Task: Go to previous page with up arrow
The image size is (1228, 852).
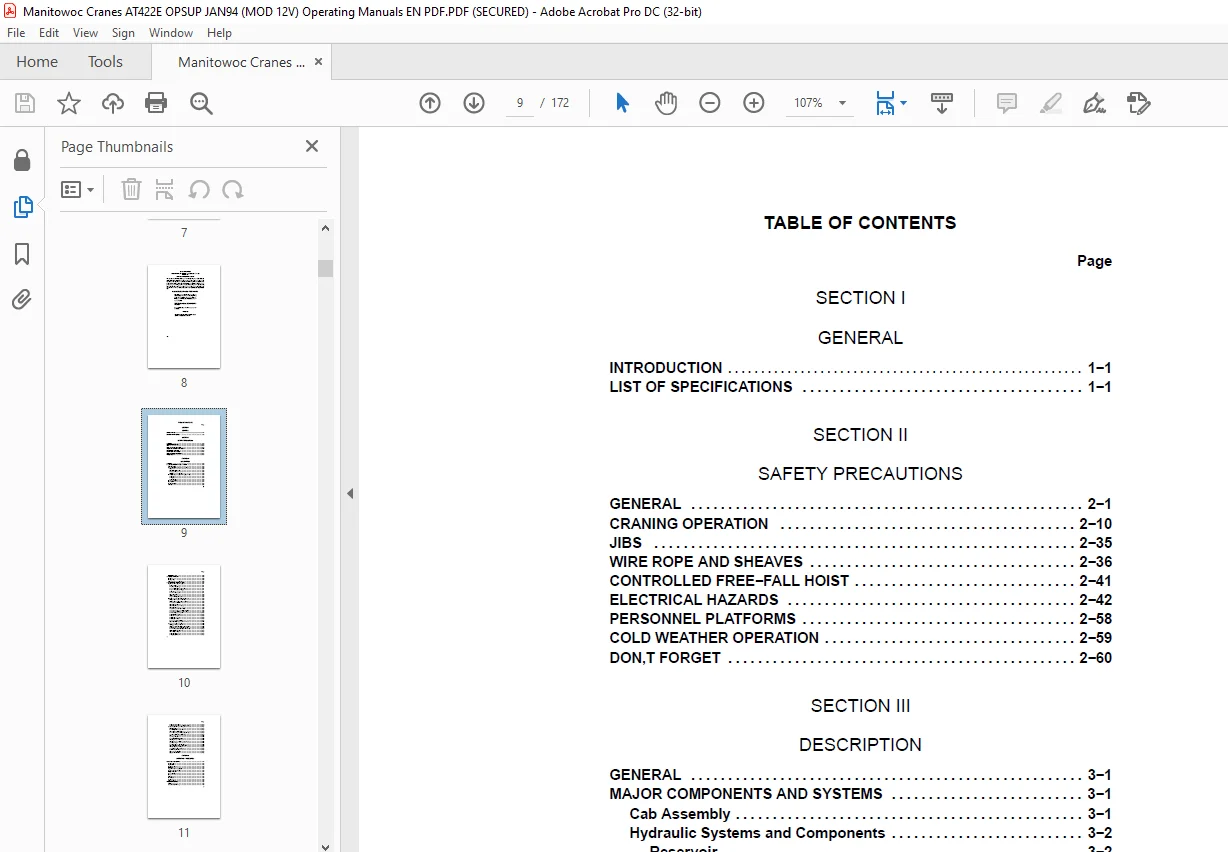Action: pos(430,103)
